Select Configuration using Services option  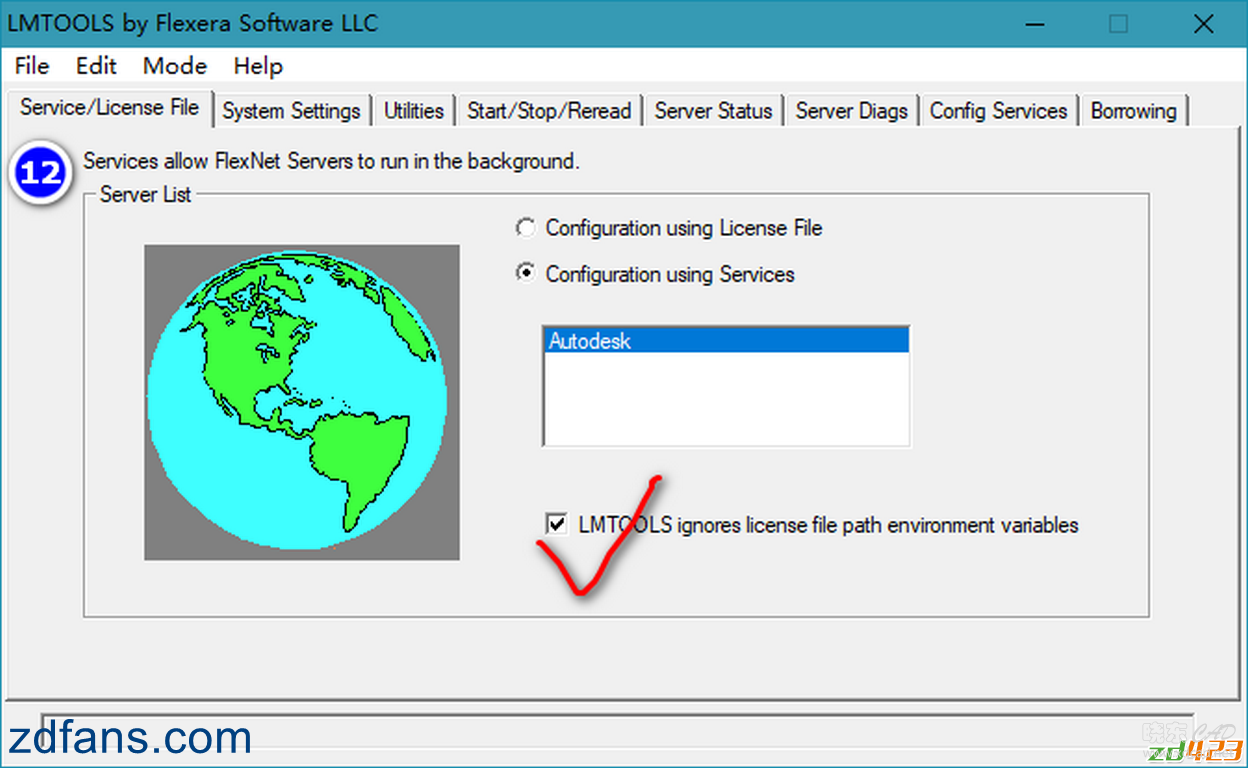click(x=526, y=274)
